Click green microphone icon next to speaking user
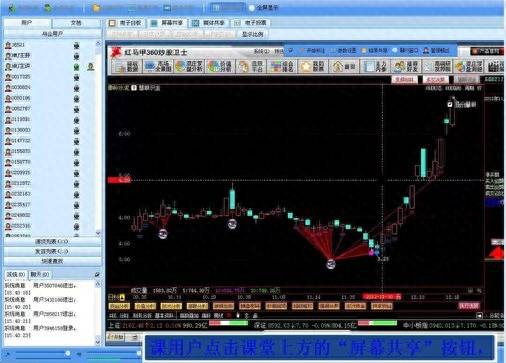Viewport: 506px width, 363px height. [76, 67]
